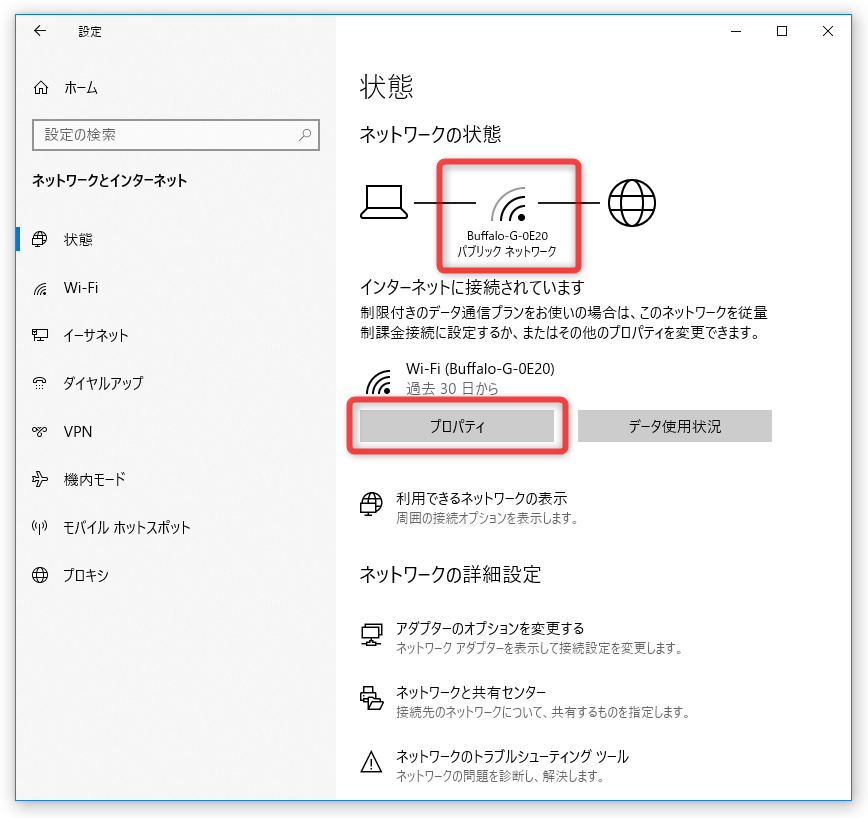Click the ネットワークの詳細設定 heading
The height and width of the screenshot is (818, 868).
450,574
